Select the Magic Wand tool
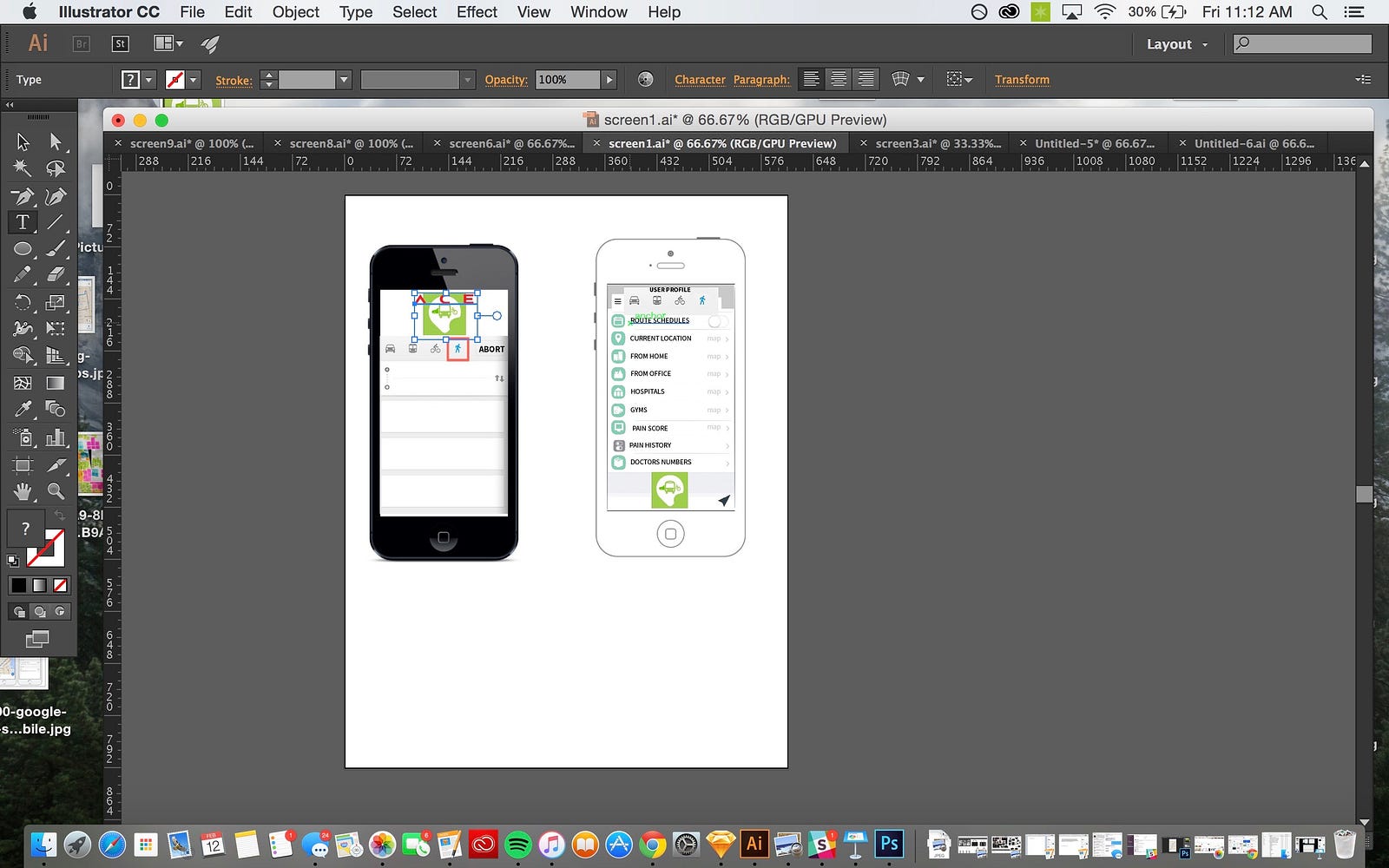This screenshot has width=1389, height=868. [x=23, y=168]
